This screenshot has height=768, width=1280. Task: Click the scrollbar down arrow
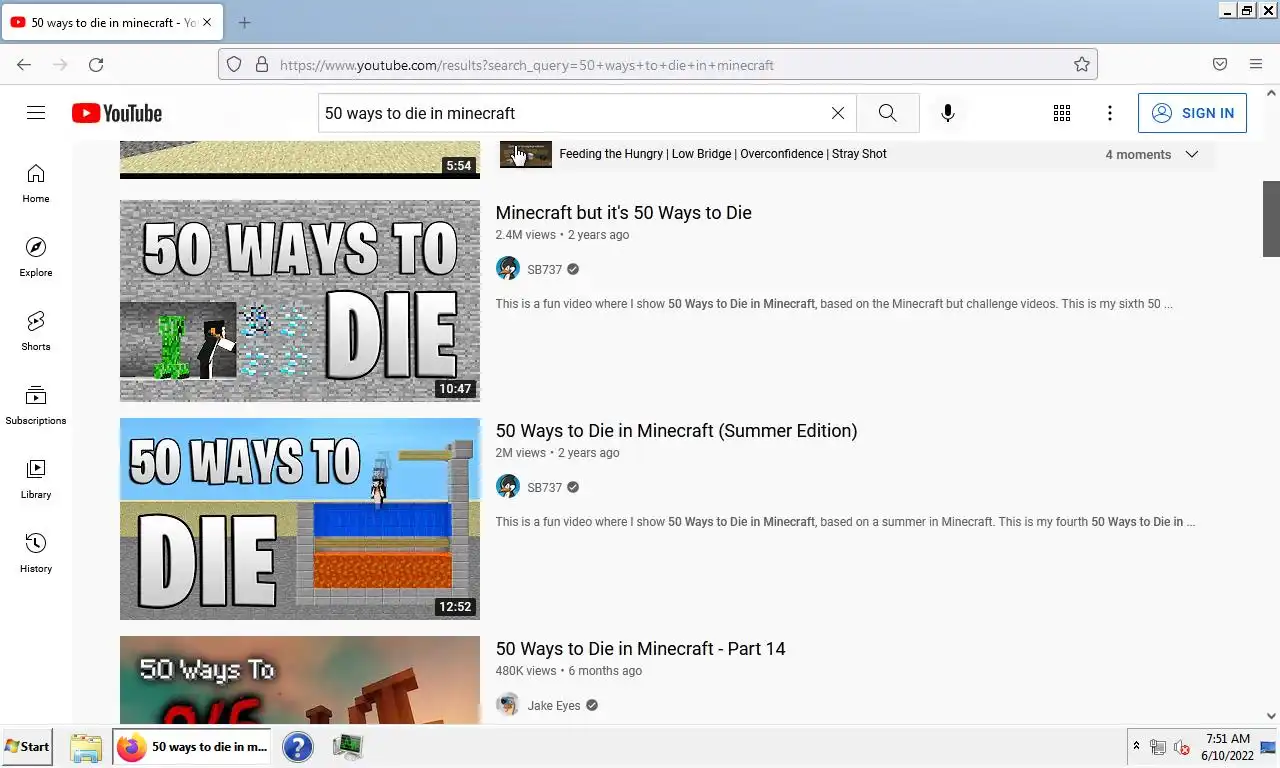(1271, 716)
